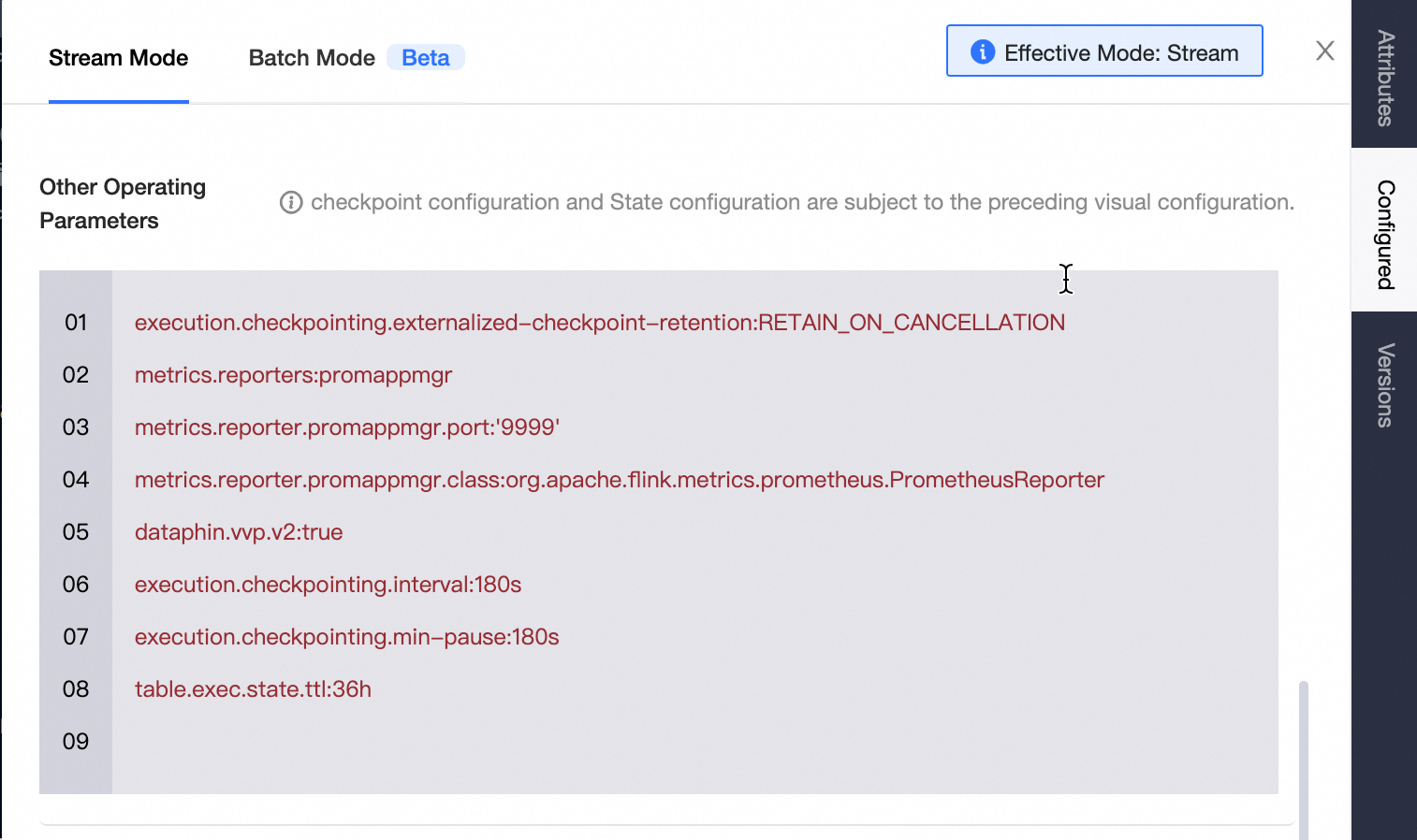Click the promappmgr.port '9999' line
This screenshot has height=840, width=1417.
tap(346, 427)
